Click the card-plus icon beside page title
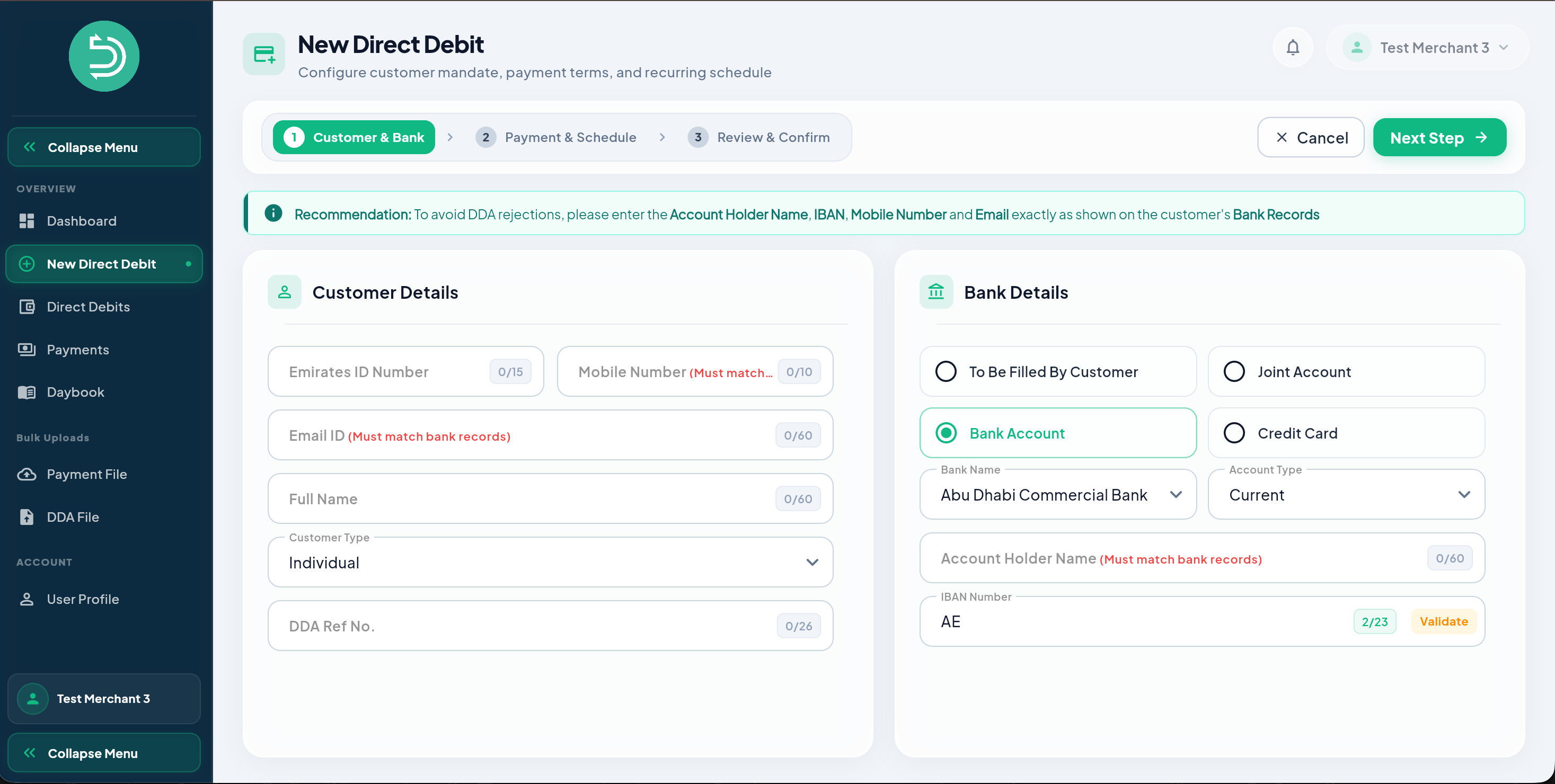Viewport: 1555px width, 784px height. tap(264, 55)
